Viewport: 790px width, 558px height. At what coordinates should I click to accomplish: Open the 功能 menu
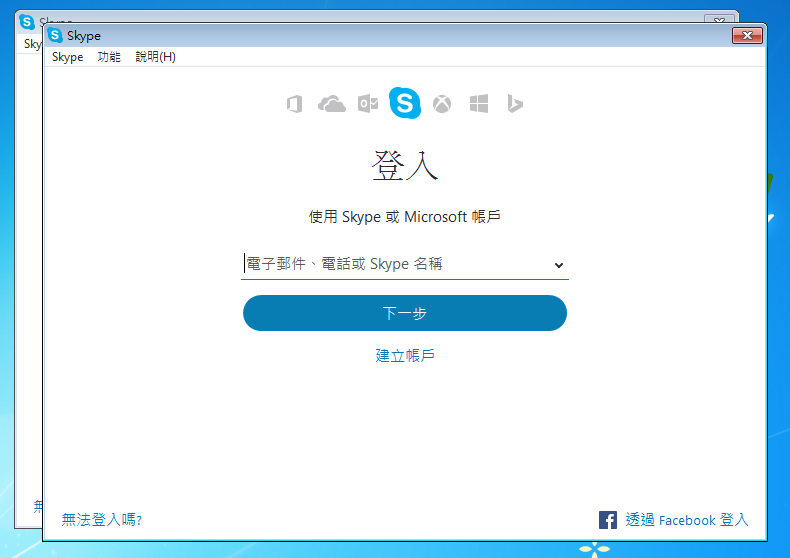point(109,57)
